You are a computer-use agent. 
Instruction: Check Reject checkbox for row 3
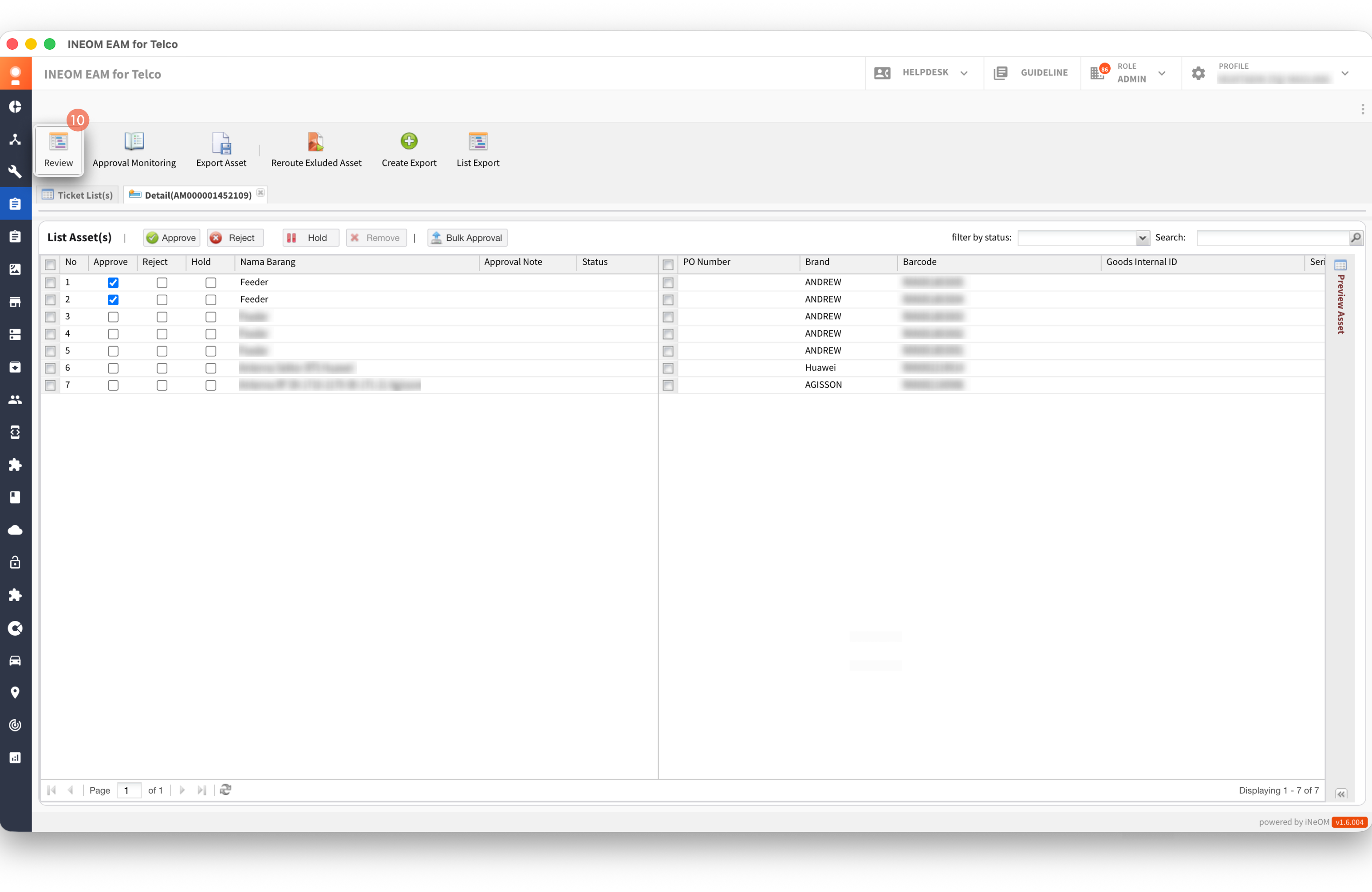[x=162, y=317]
